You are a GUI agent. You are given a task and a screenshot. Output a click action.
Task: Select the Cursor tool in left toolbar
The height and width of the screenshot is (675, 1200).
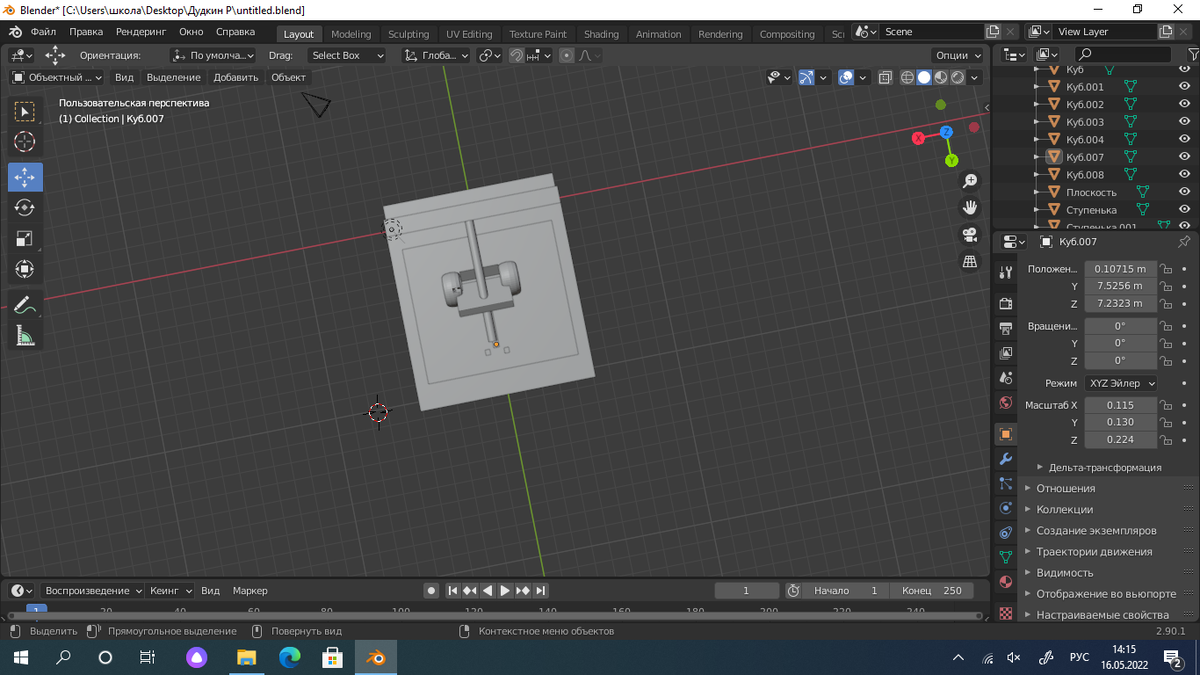[25, 142]
